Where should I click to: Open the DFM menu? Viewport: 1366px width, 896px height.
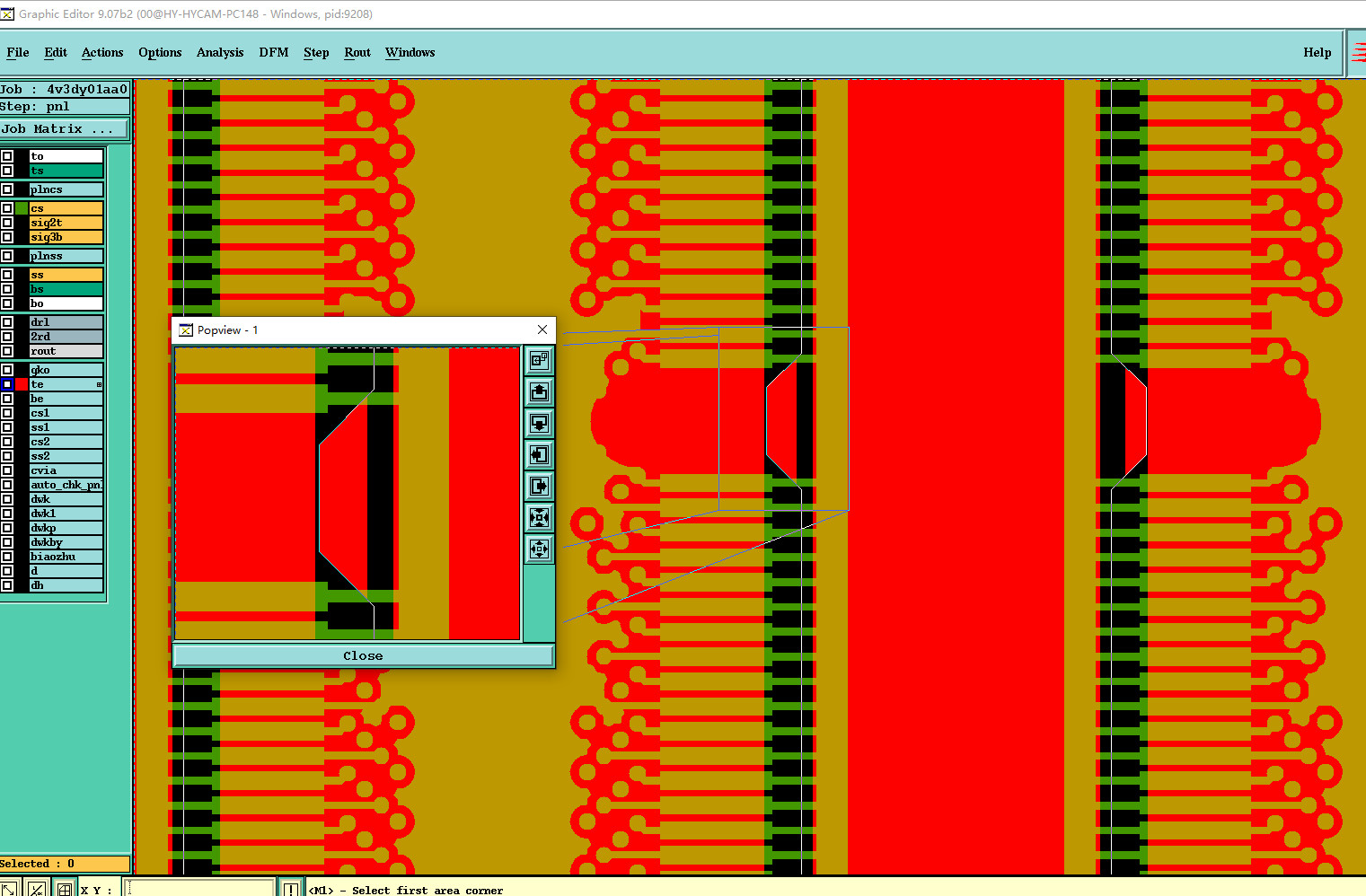[274, 52]
